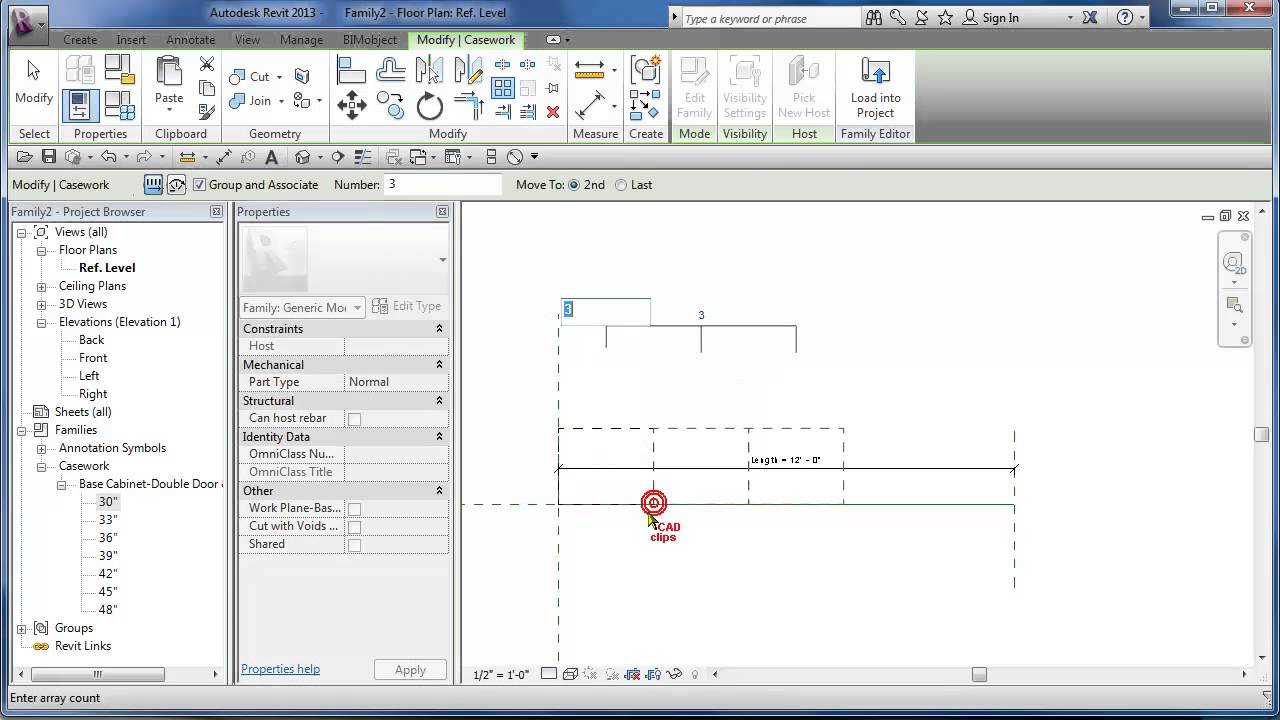Screen dimensions: 1280x720
Task: Select the Copy tool
Action: pyautogui.click(x=391, y=105)
